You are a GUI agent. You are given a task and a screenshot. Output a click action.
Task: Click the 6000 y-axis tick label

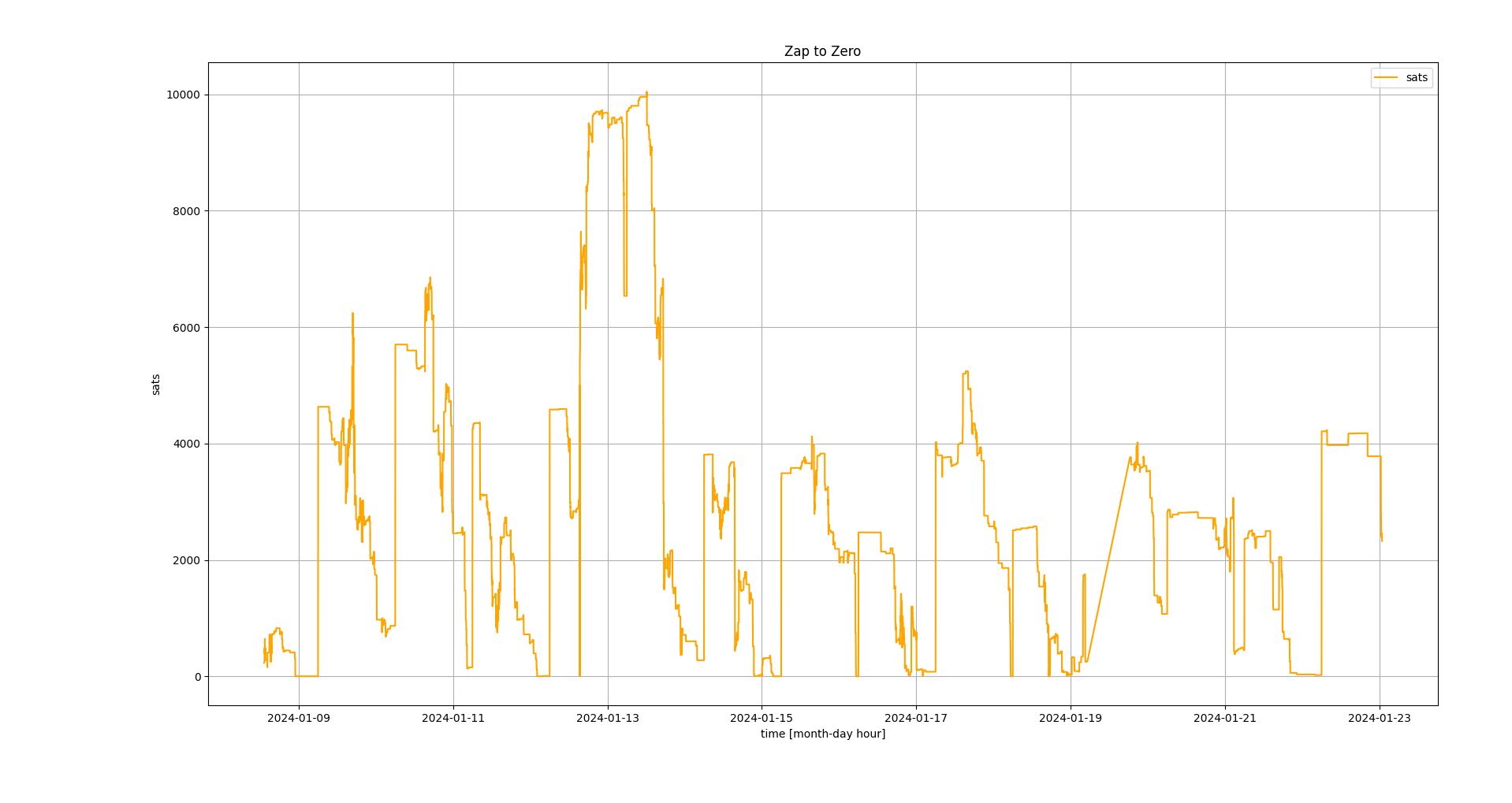coord(186,328)
